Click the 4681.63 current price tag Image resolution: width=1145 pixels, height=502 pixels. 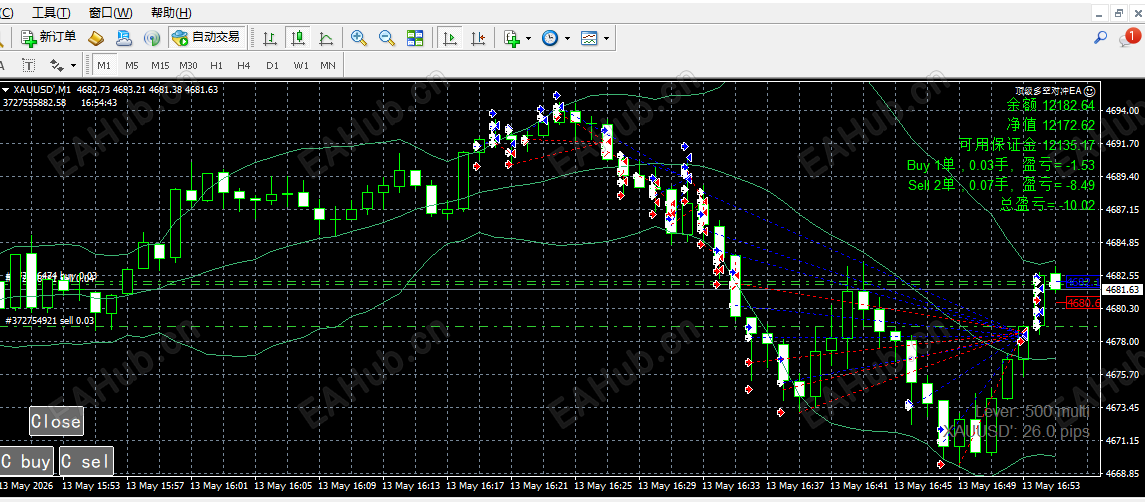pos(1122,290)
